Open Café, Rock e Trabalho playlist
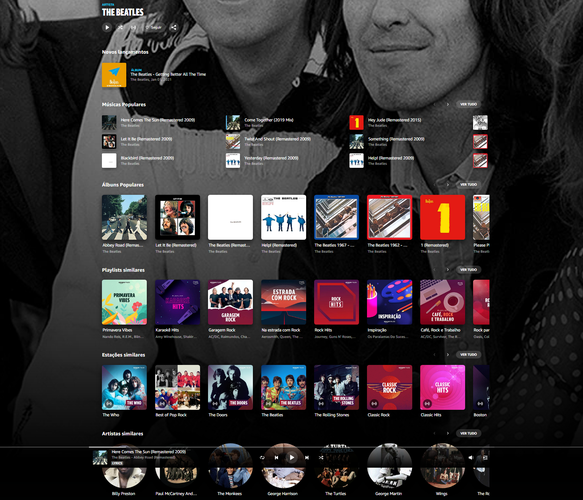This screenshot has width=583, height=500. 442,302
